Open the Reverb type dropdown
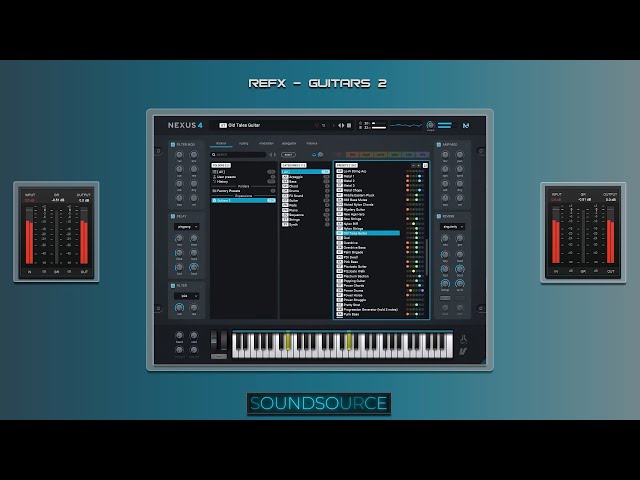The width and height of the screenshot is (640, 480). [452, 227]
